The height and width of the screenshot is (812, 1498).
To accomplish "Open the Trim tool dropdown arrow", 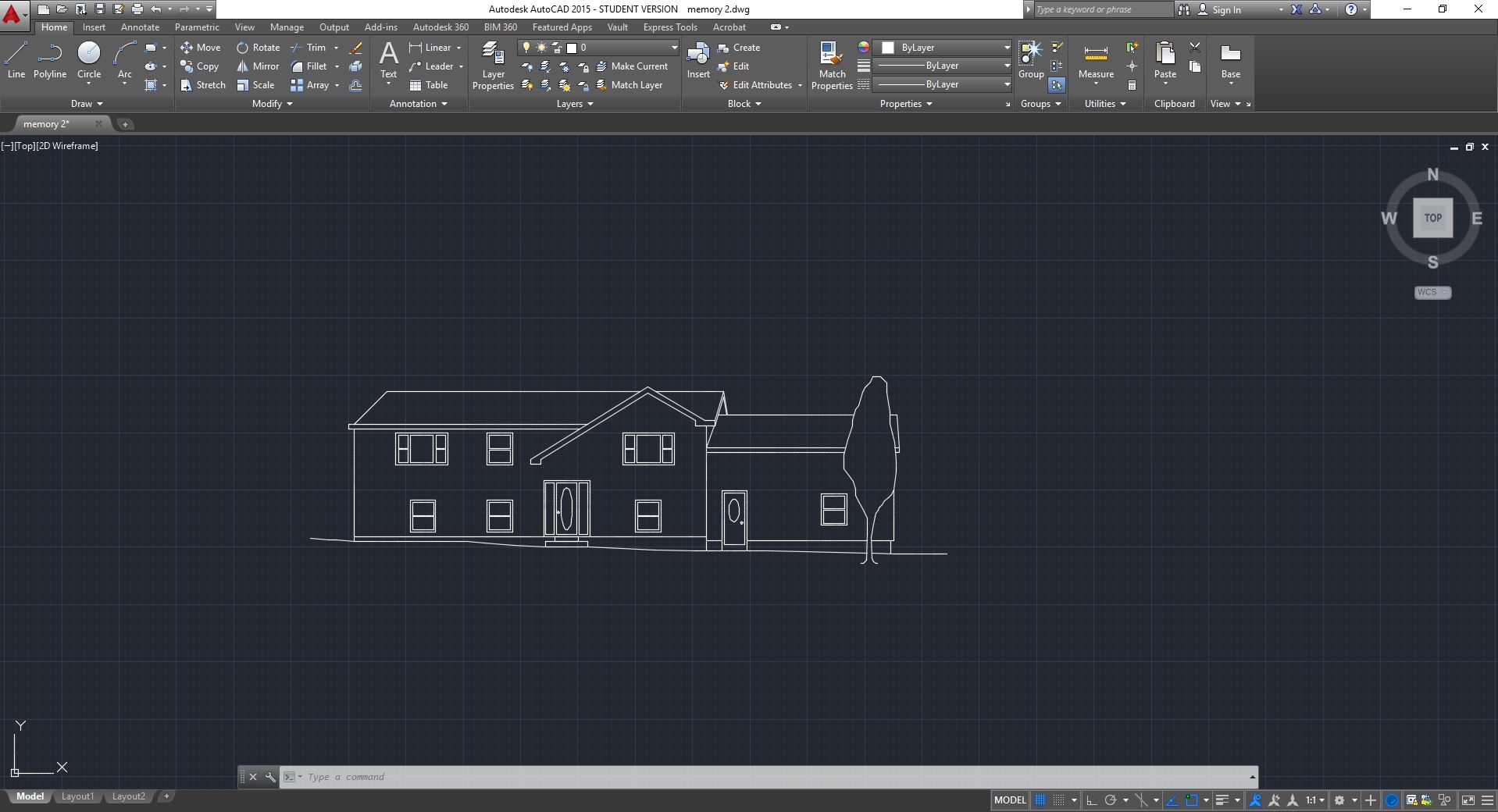I will pyautogui.click(x=337, y=48).
